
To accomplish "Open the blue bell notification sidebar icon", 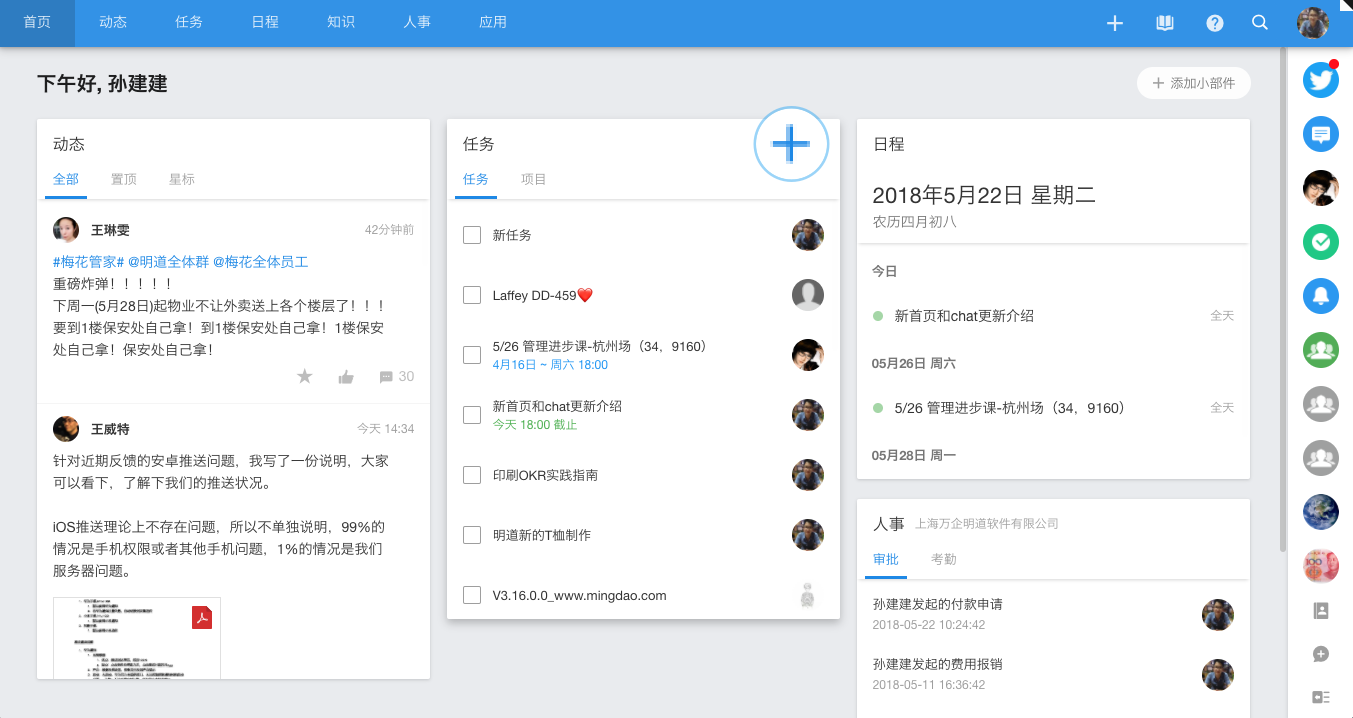I will tap(1321, 295).
